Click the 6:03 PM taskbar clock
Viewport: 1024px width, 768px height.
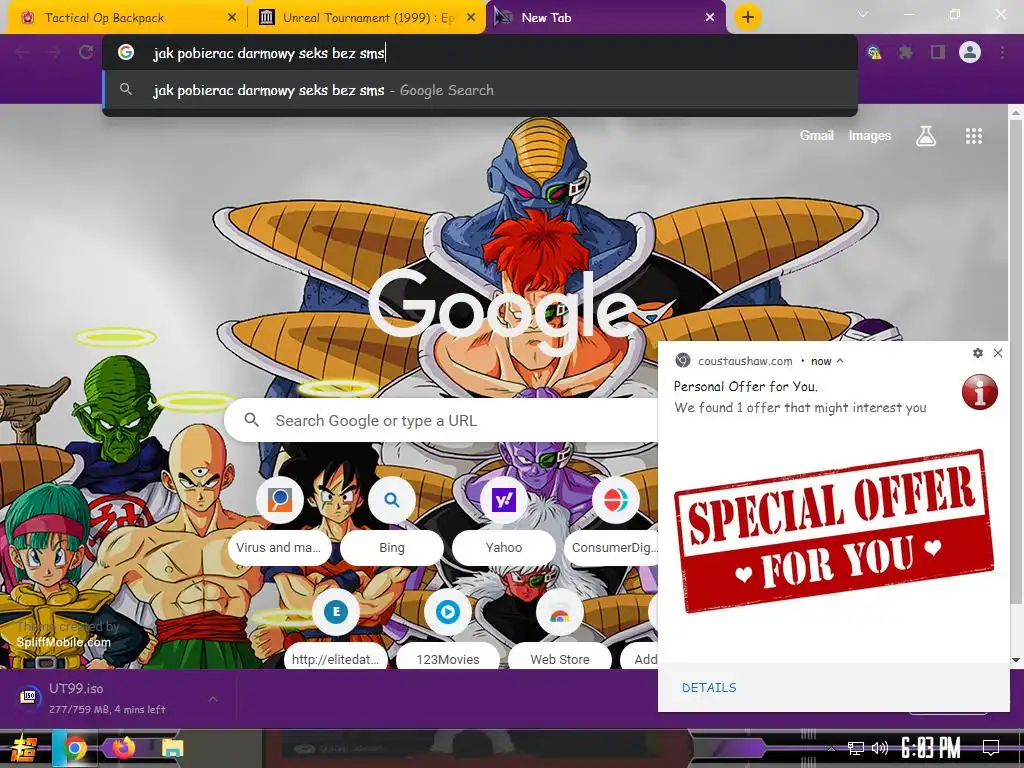coord(931,748)
